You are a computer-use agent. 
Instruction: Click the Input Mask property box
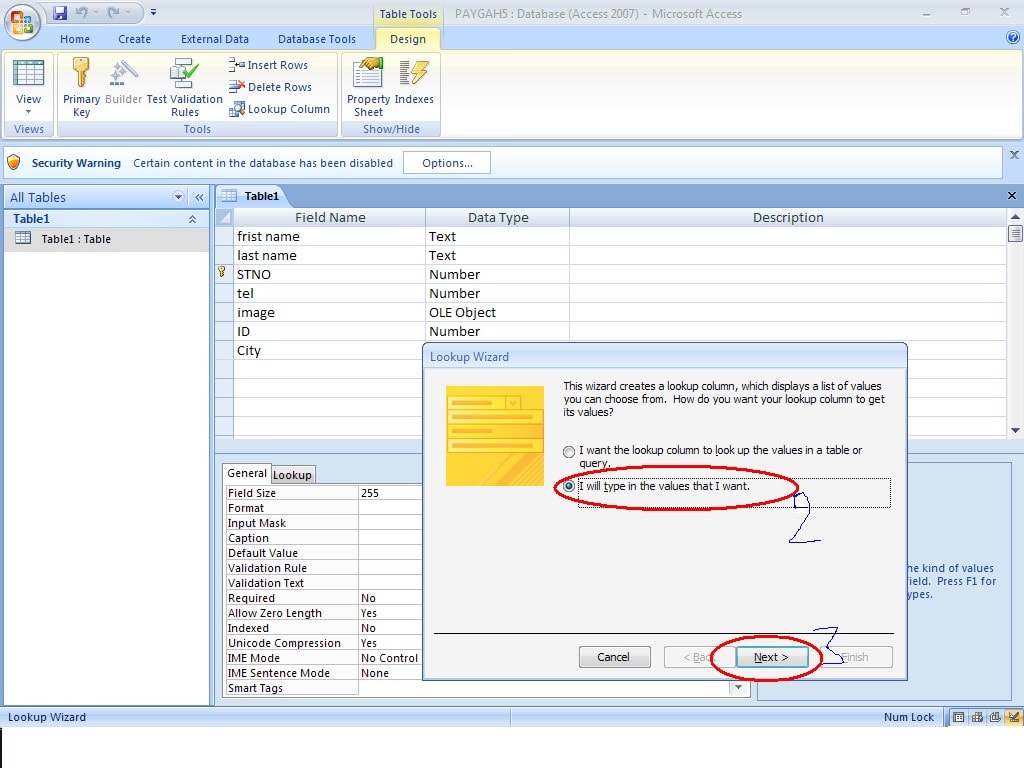coord(391,523)
